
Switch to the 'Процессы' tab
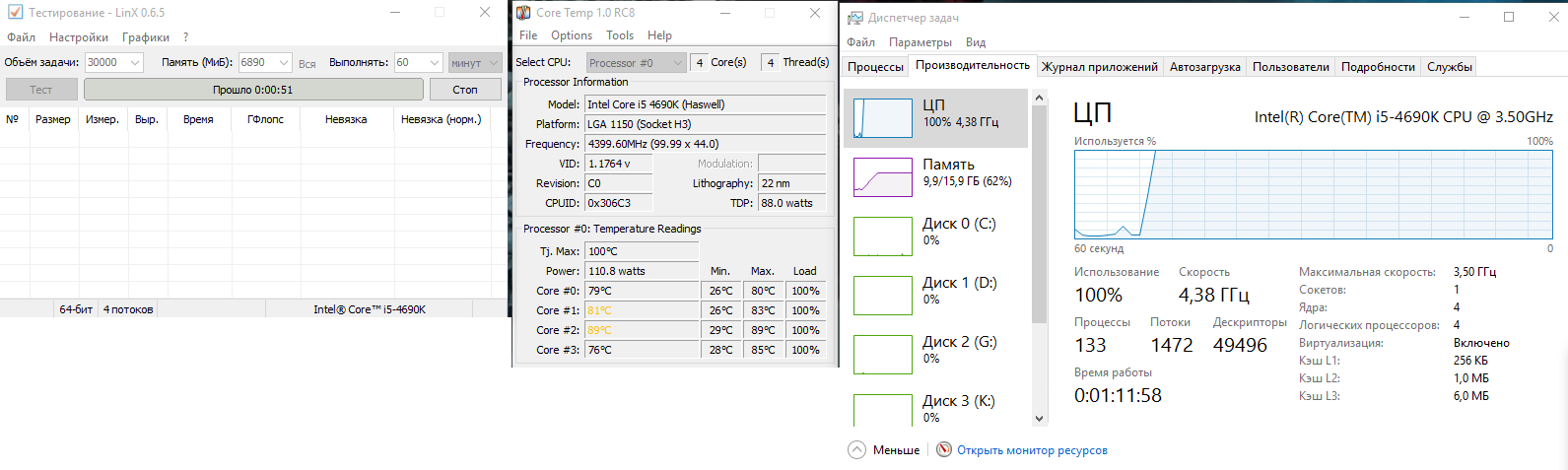click(875, 67)
